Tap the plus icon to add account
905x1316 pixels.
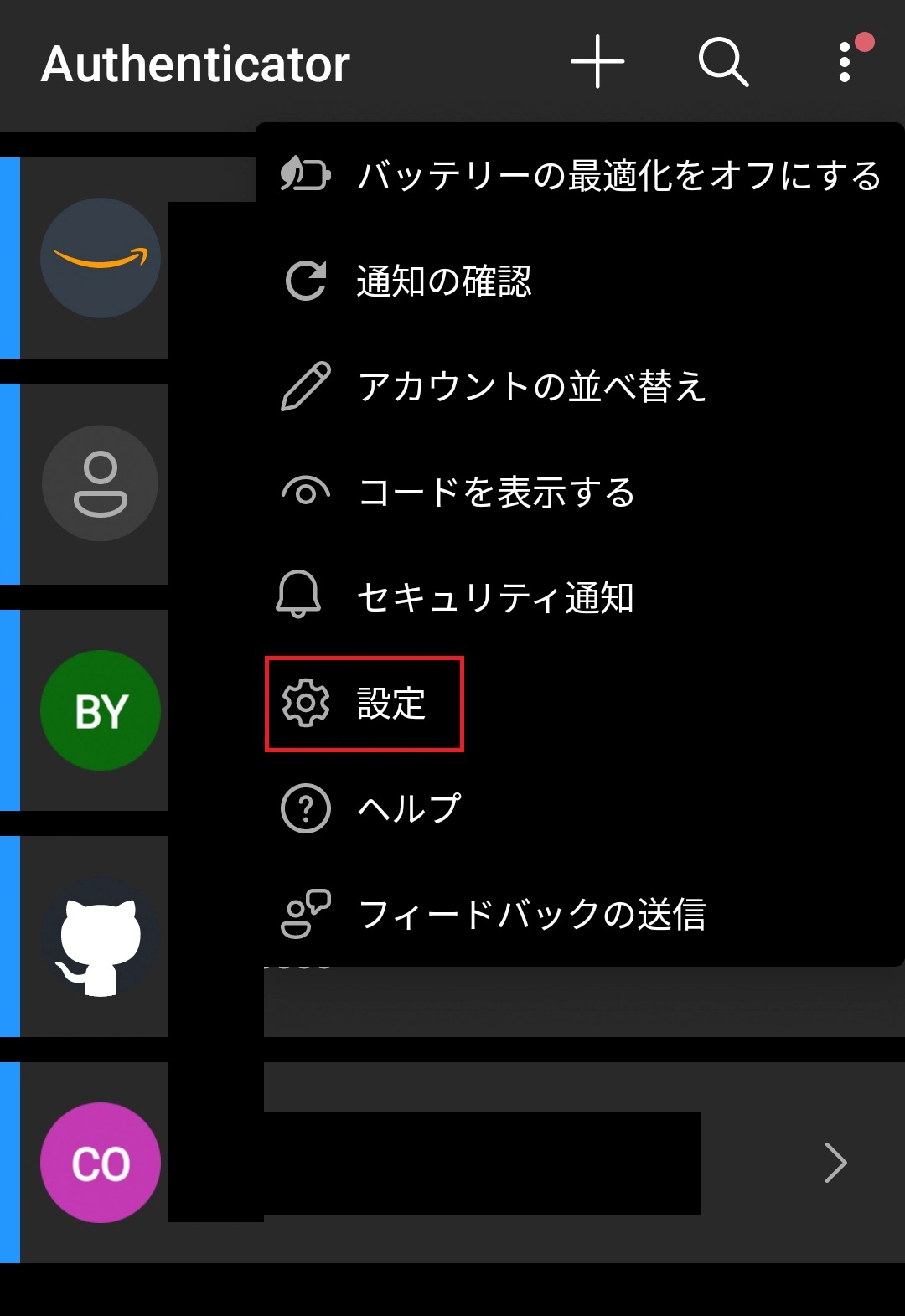click(597, 62)
